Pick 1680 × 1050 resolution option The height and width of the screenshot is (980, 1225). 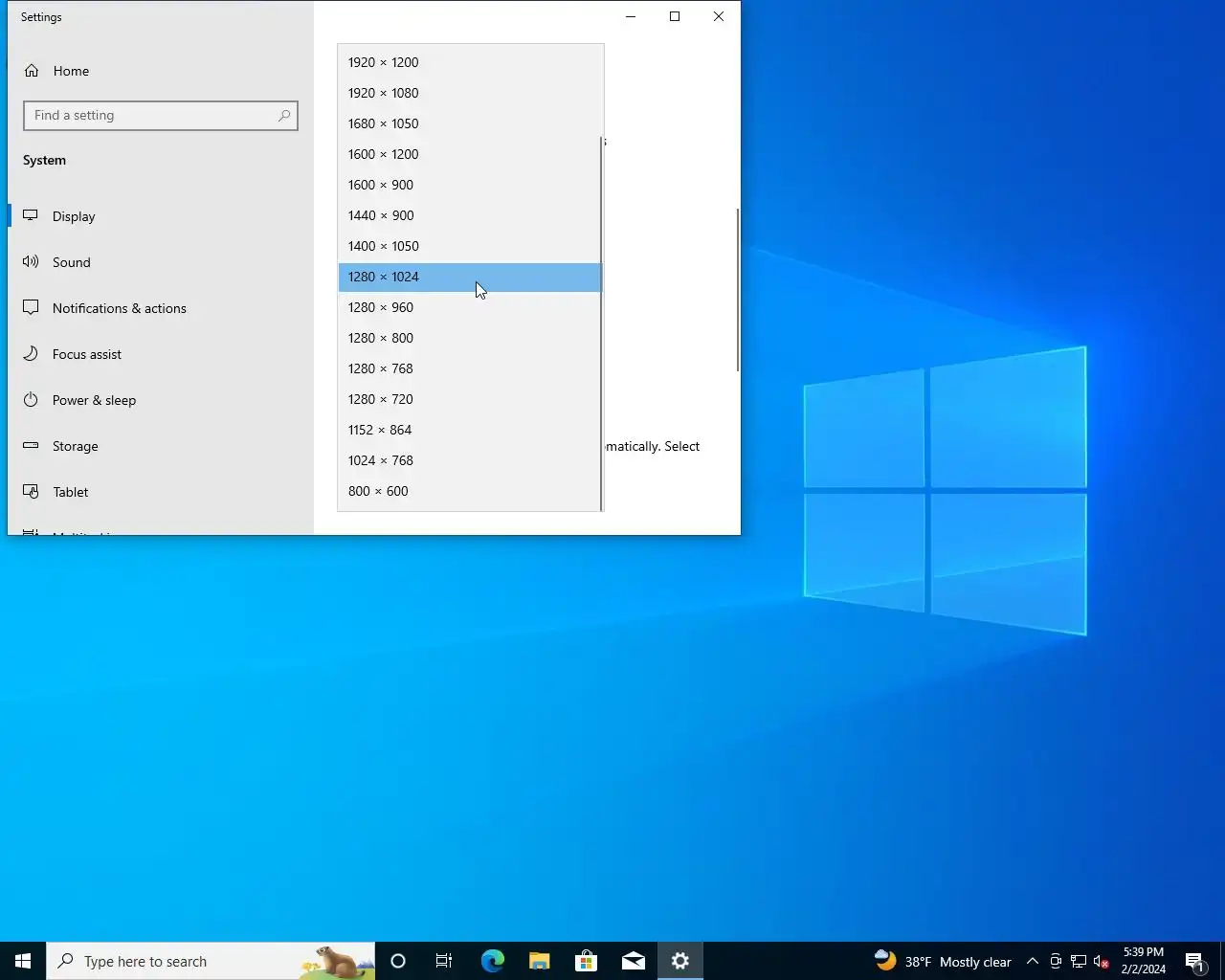[469, 123]
